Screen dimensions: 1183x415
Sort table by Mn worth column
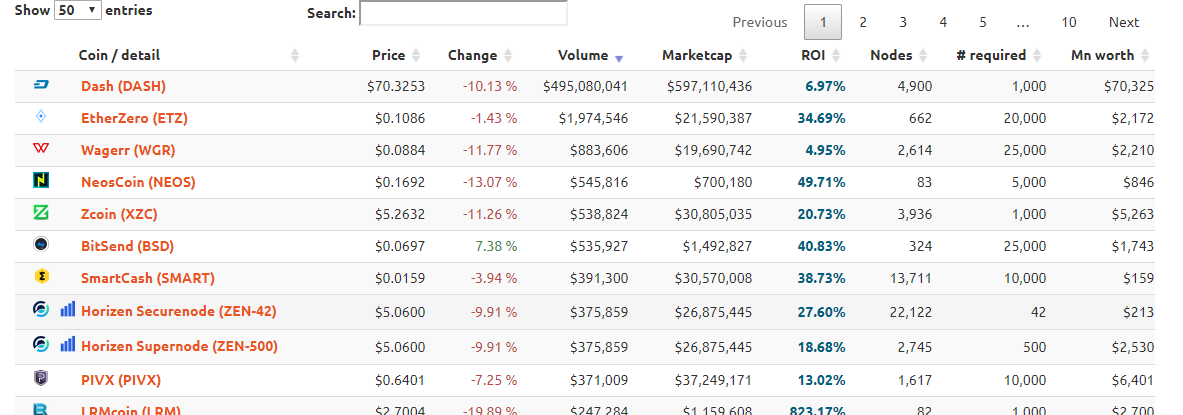click(x=1111, y=55)
